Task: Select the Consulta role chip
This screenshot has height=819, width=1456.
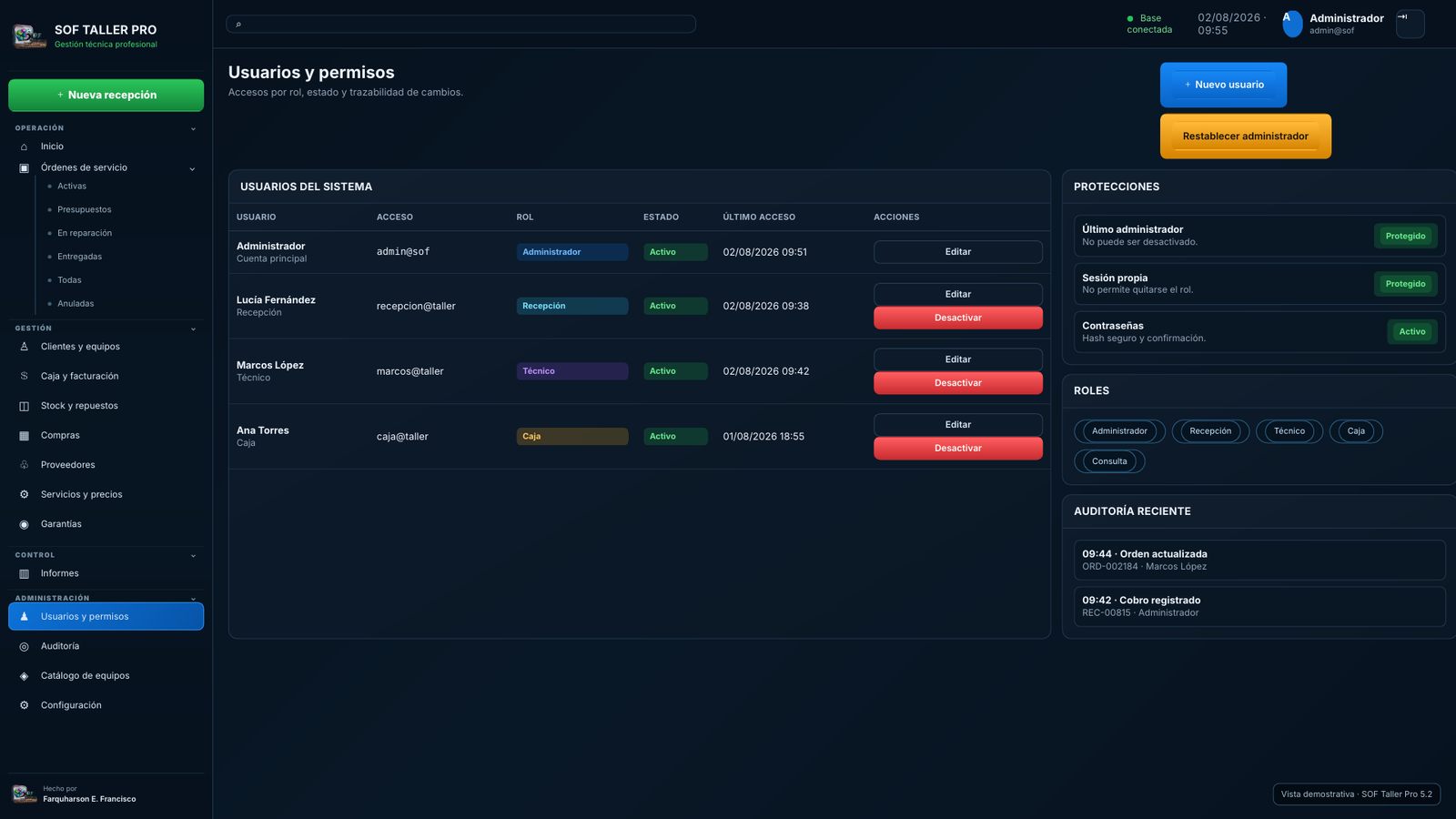Action: (1109, 461)
